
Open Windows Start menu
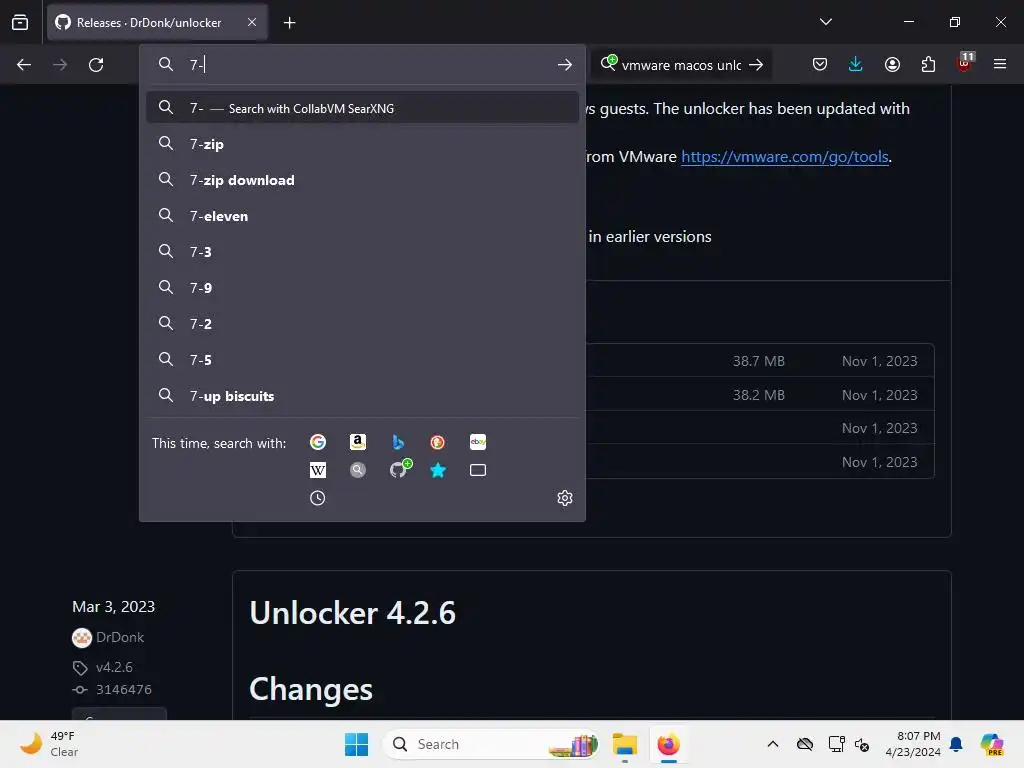click(357, 744)
